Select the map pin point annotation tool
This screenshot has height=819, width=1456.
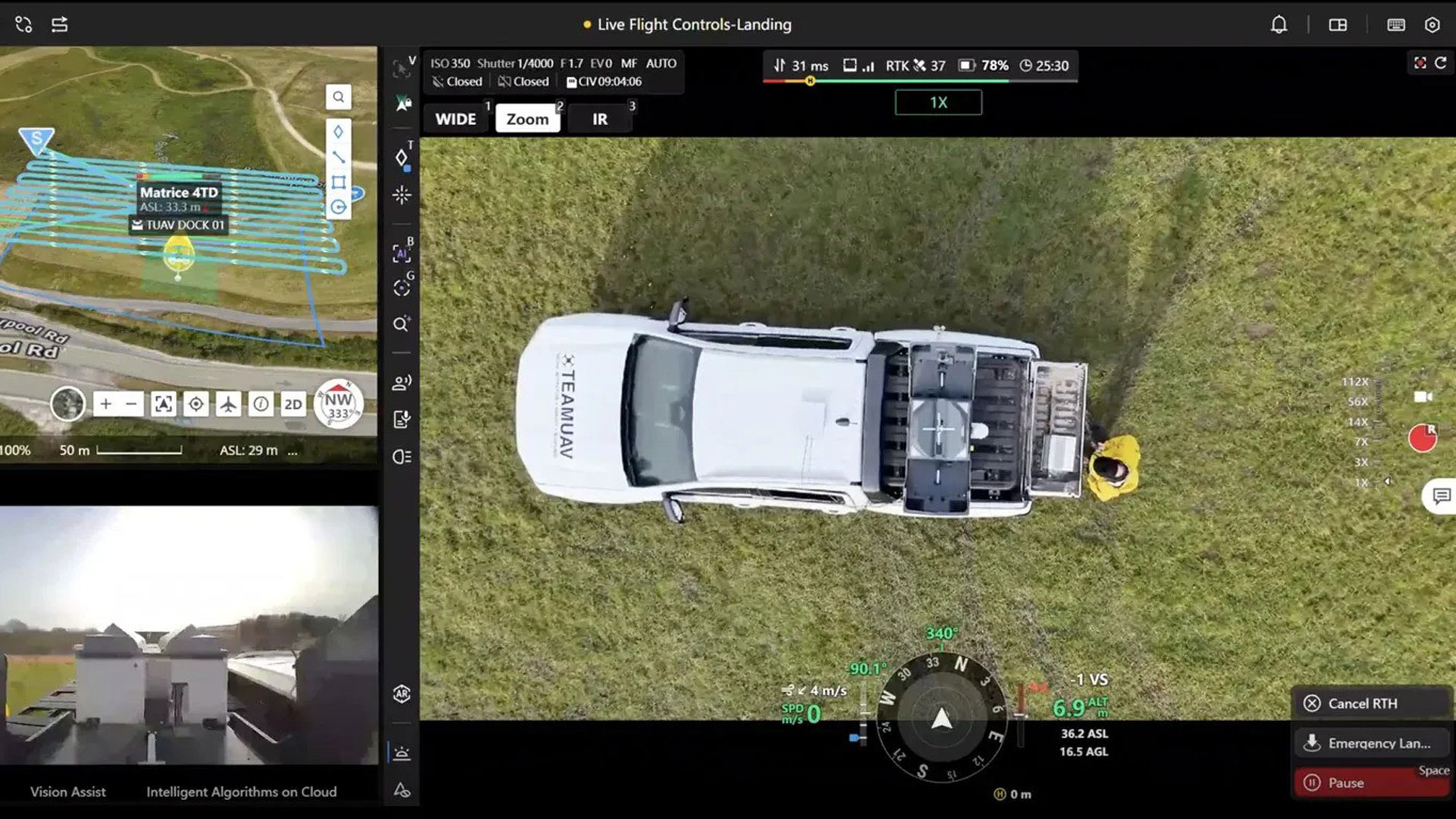338,132
